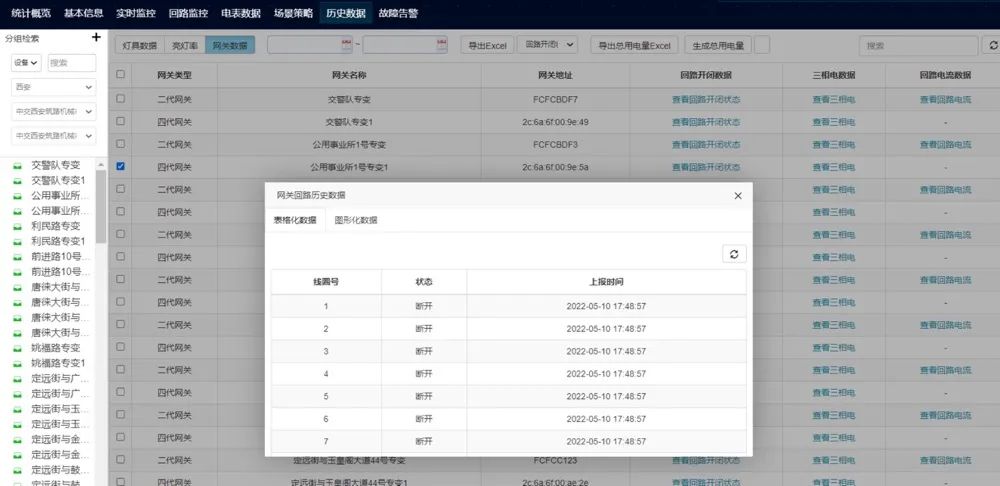1000x486 pixels.
Task: Select tree item 利民路专变
Action: tap(56, 226)
